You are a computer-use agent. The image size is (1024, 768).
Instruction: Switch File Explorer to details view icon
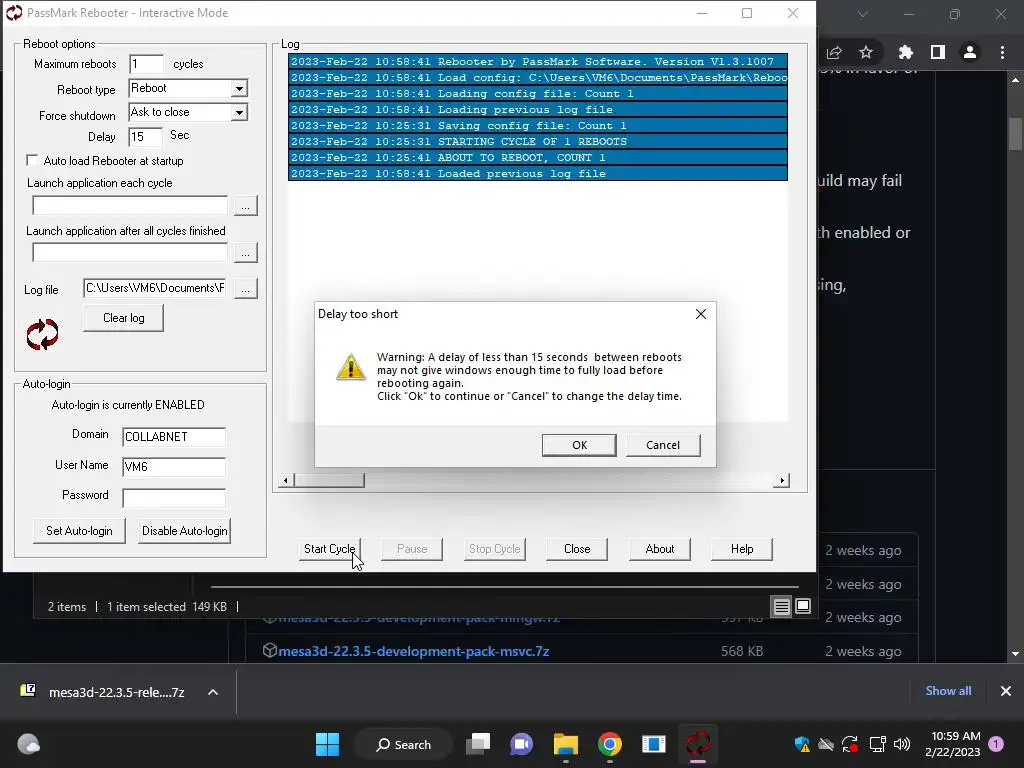coord(782,607)
